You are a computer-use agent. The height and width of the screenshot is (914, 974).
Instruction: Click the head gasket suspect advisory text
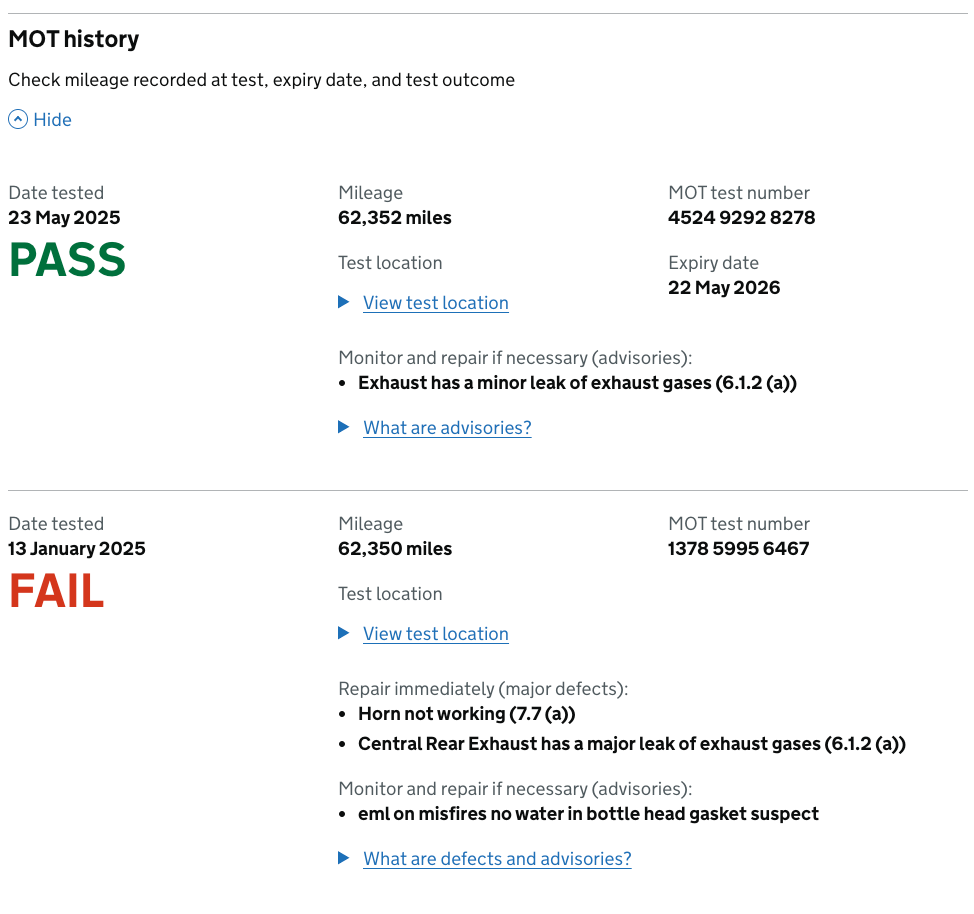[x=588, y=814]
